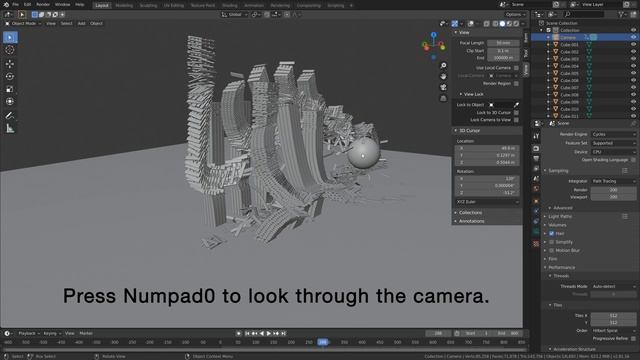Select the Select Box tool
640x360 pixels.
(x=10, y=38)
